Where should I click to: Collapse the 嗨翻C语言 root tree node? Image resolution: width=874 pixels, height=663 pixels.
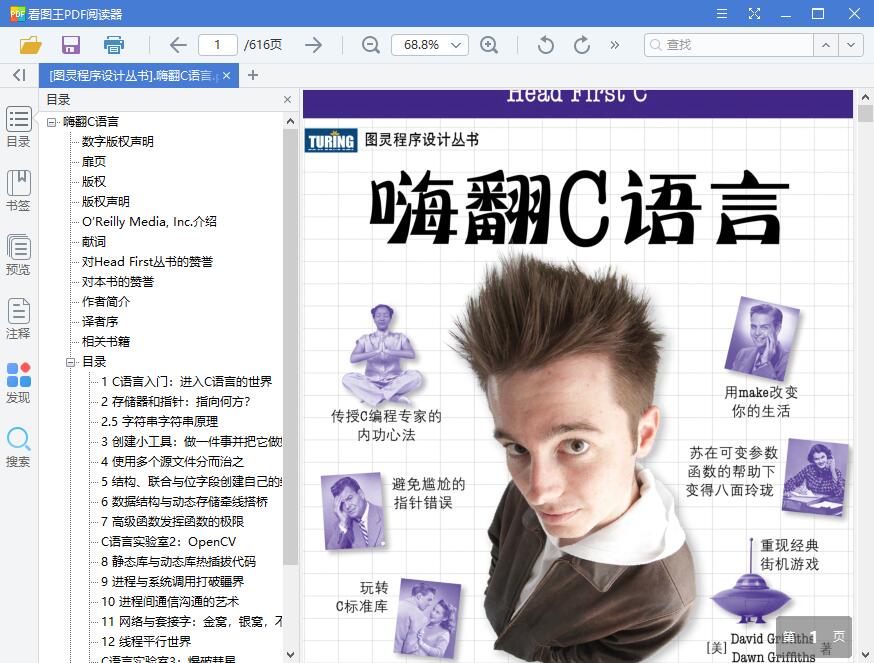click(x=51, y=122)
